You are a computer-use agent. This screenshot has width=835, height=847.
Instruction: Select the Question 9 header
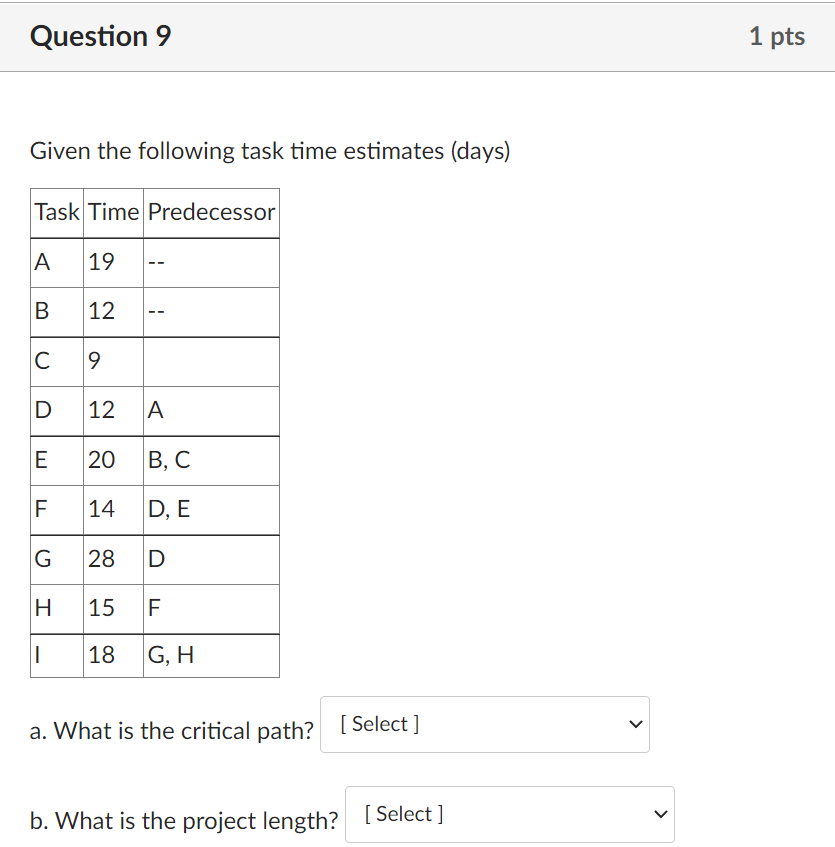[100, 36]
